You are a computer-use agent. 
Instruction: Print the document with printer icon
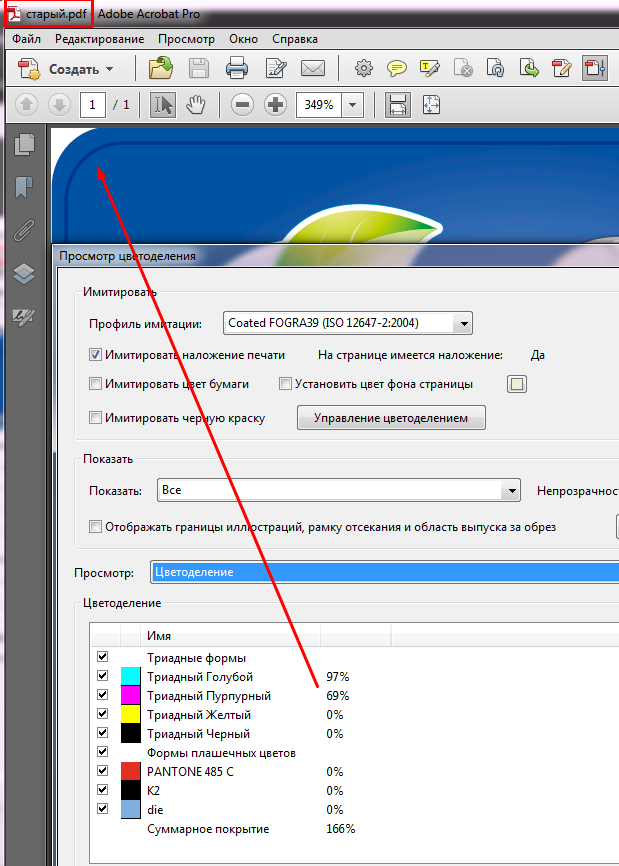click(237, 69)
